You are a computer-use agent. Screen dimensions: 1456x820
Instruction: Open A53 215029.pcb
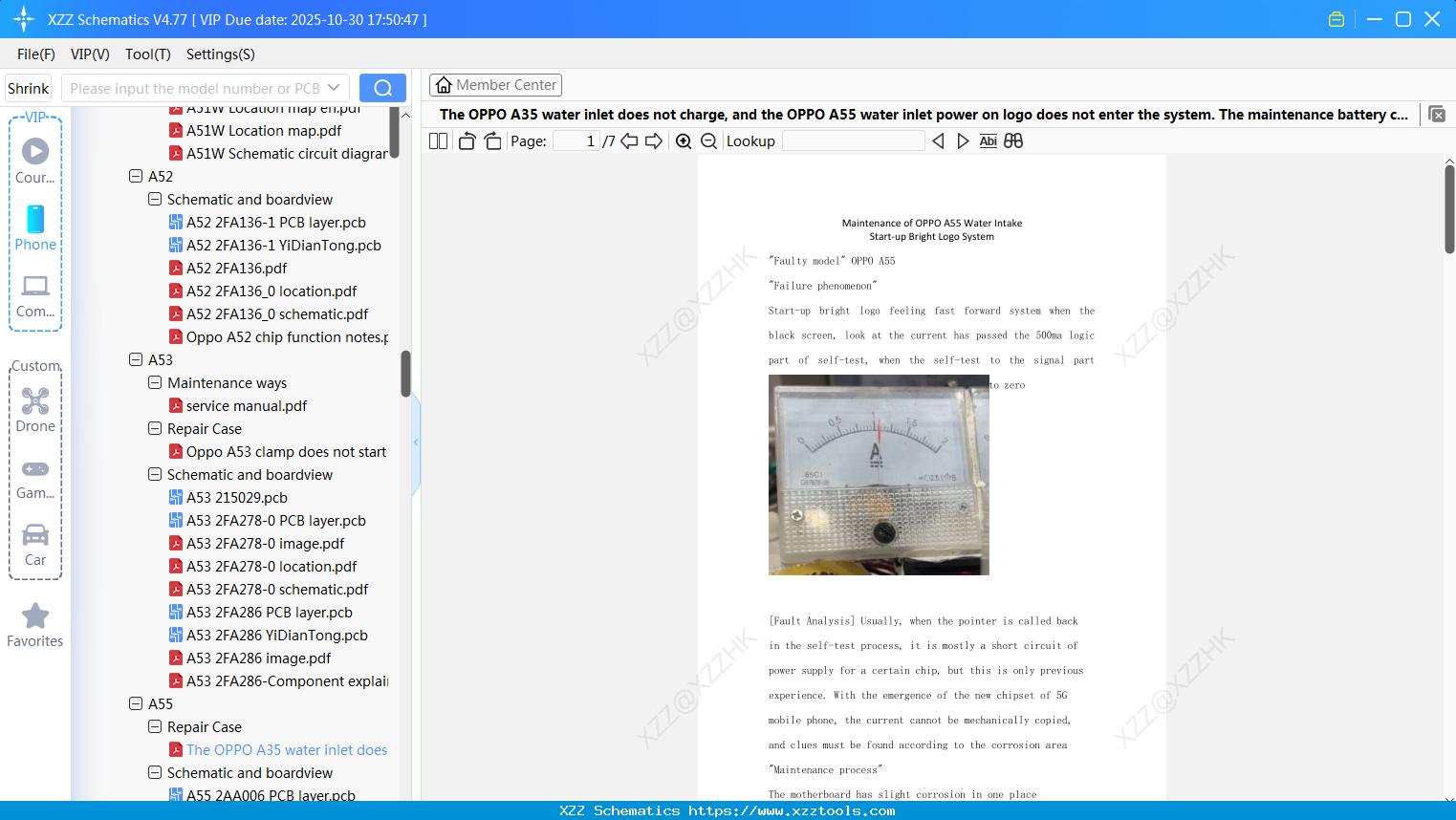click(x=237, y=498)
